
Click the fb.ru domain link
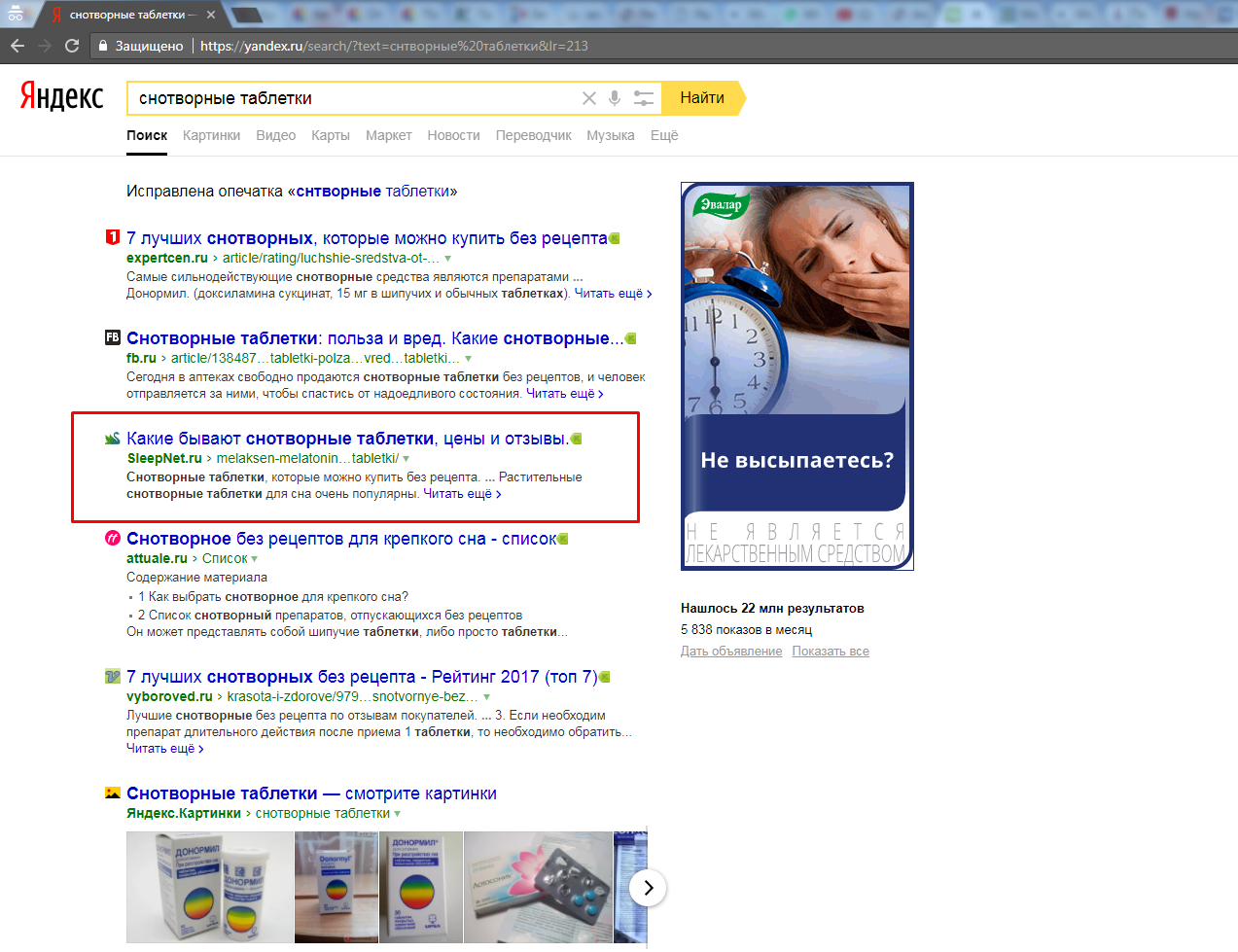pyautogui.click(x=141, y=358)
